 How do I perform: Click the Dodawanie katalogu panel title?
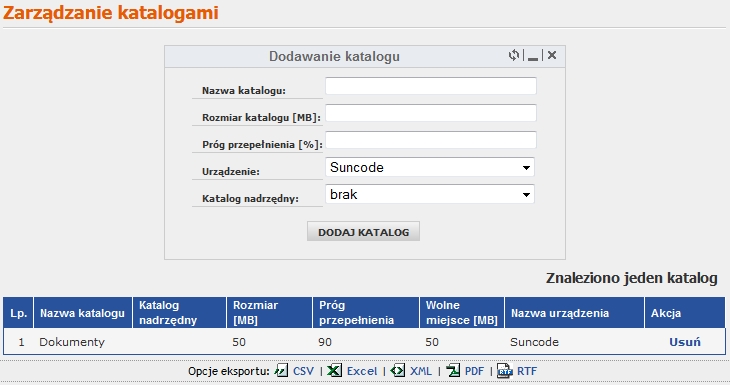click(334, 56)
